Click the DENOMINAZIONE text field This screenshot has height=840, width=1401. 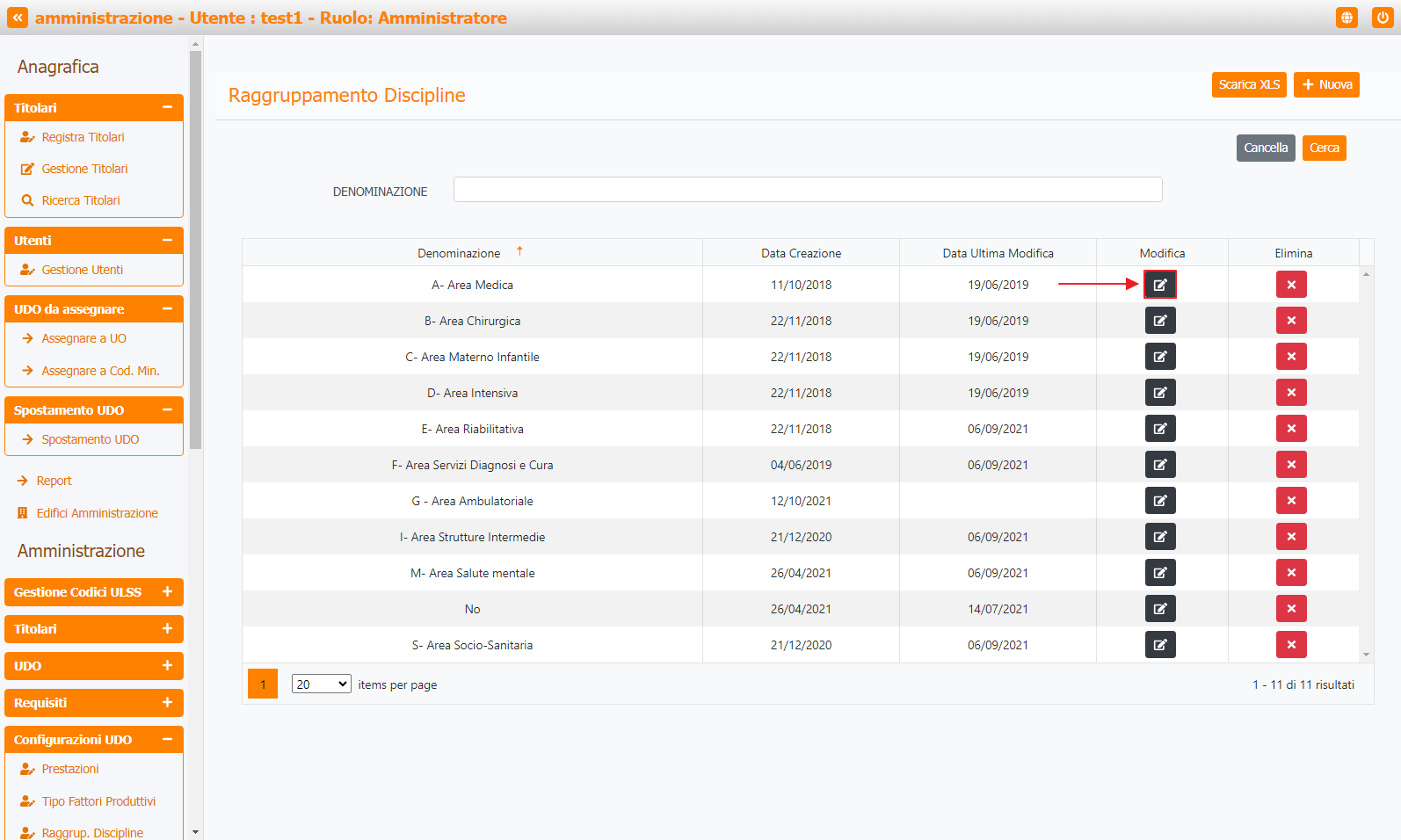(x=807, y=190)
